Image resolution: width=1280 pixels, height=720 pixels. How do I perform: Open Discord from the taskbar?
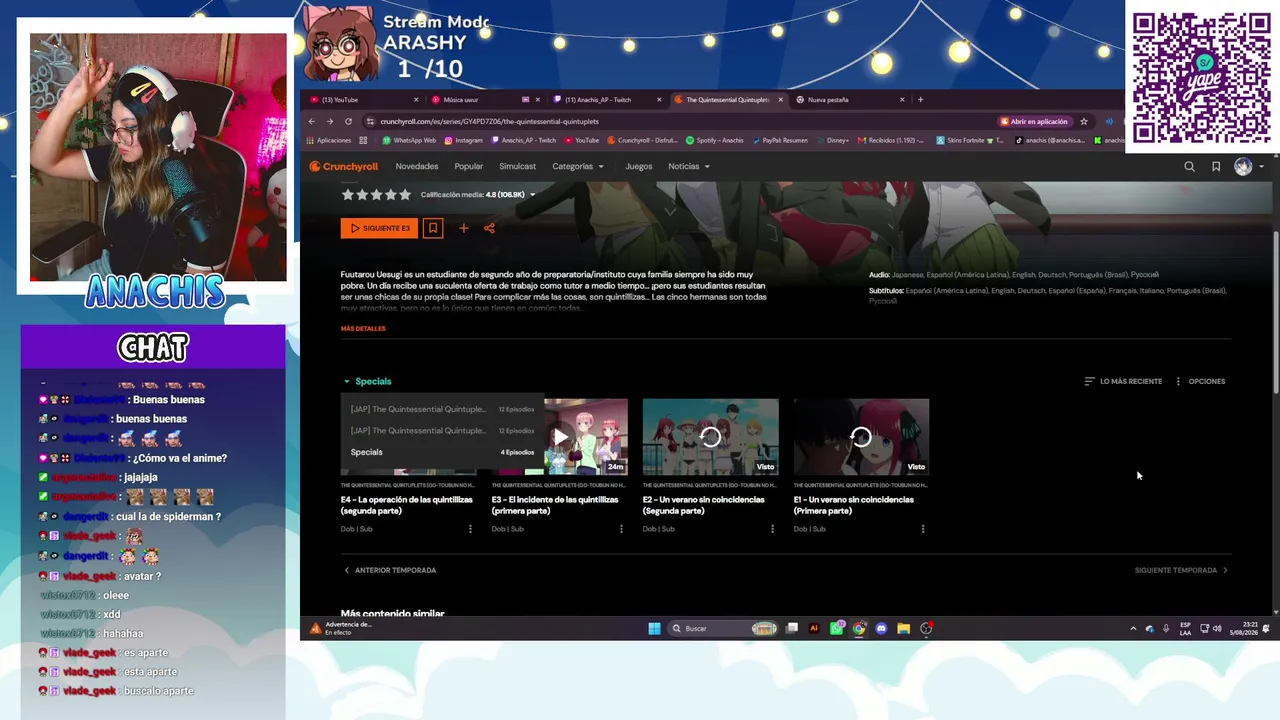click(881, 628)
